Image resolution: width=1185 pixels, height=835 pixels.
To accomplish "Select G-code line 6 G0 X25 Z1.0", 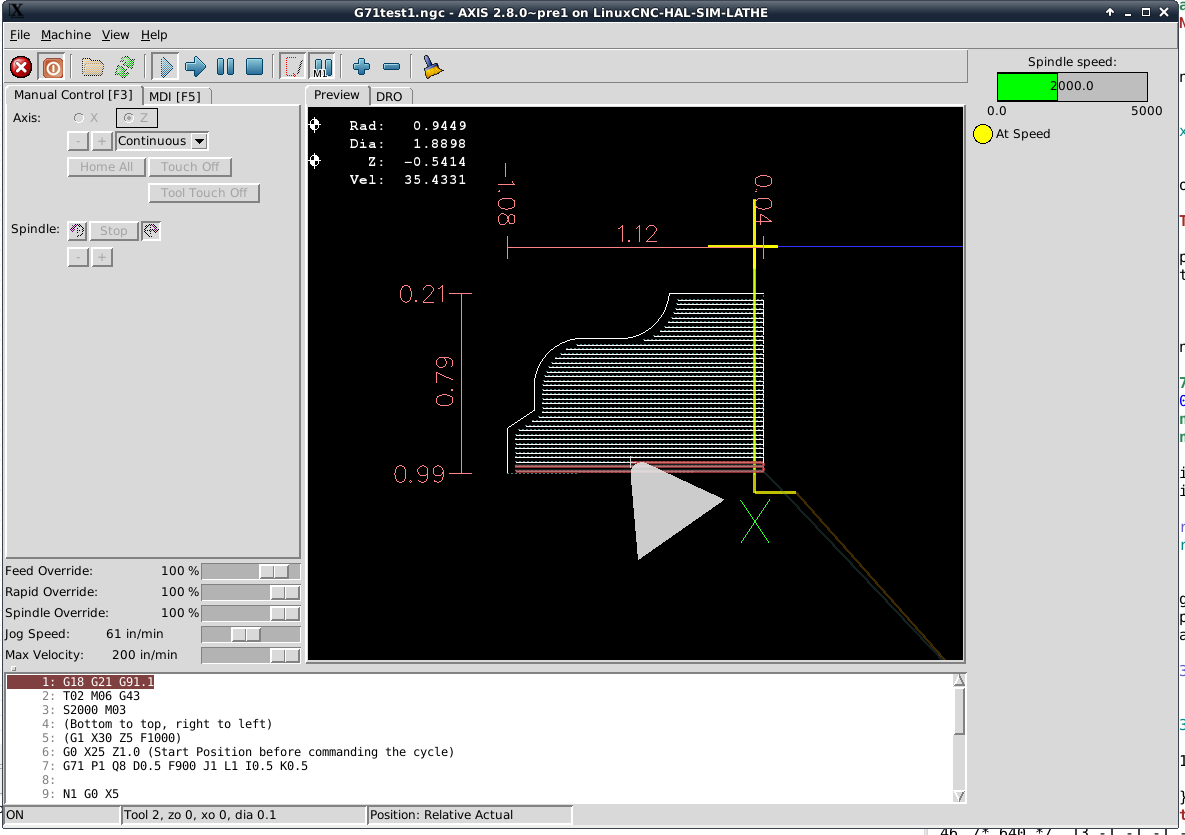I will pos(258,752).
